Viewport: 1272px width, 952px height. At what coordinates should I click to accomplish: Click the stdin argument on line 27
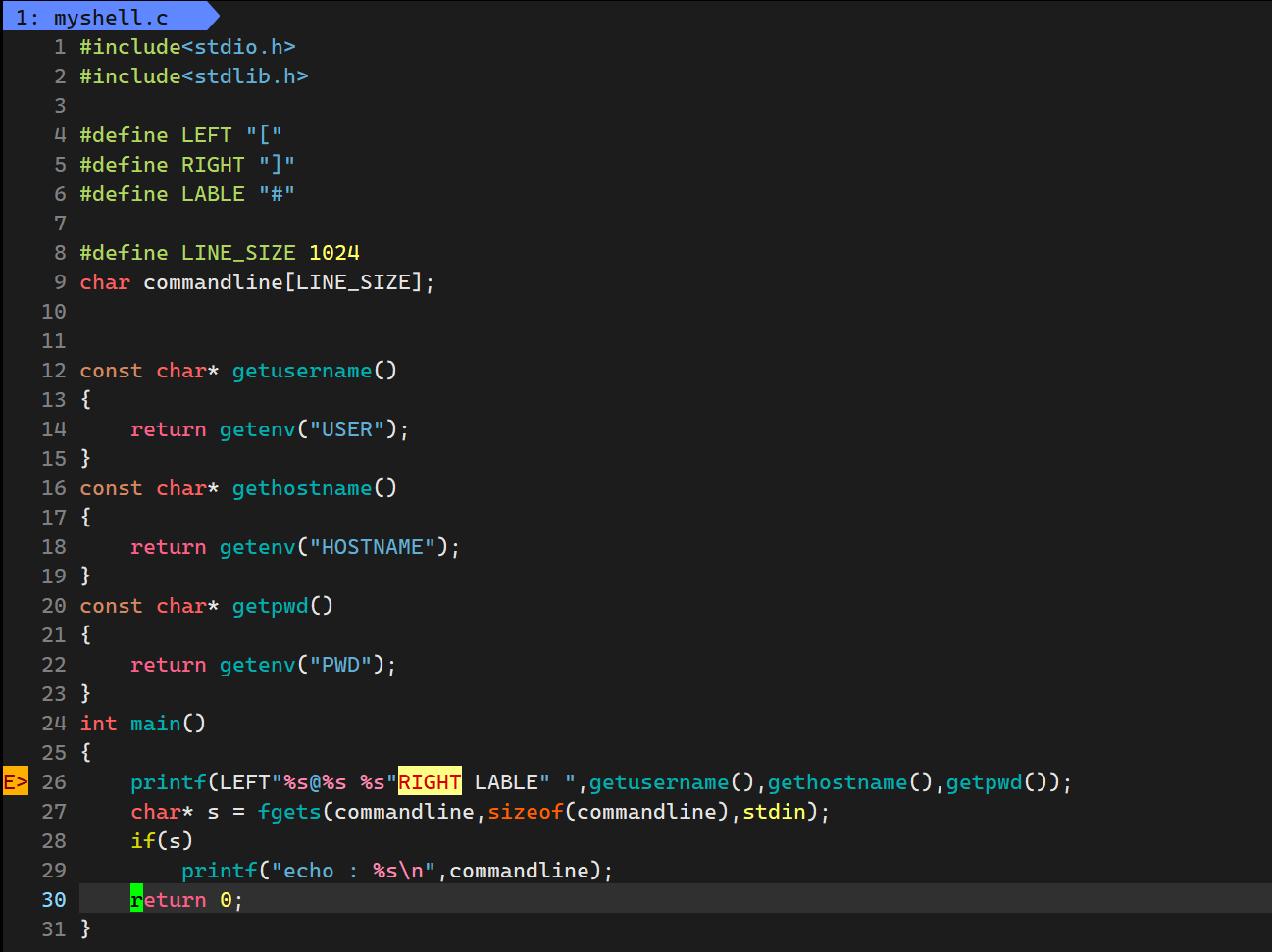tap(774, 812)
